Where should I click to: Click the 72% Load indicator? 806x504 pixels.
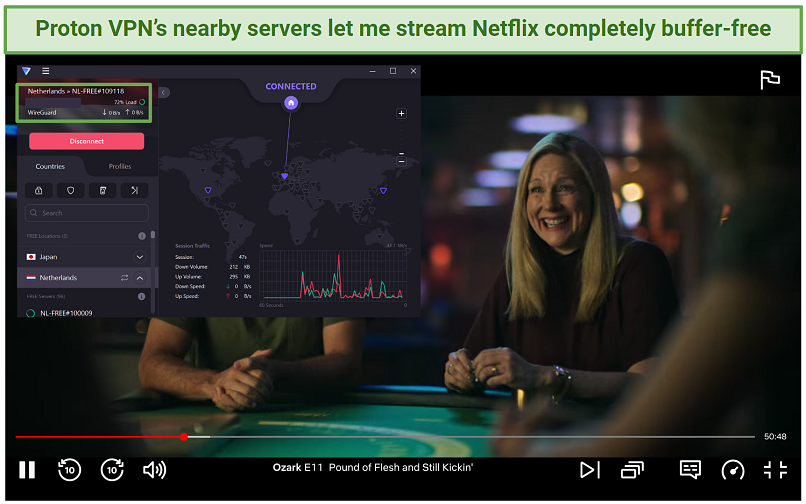tap(129, 102)
